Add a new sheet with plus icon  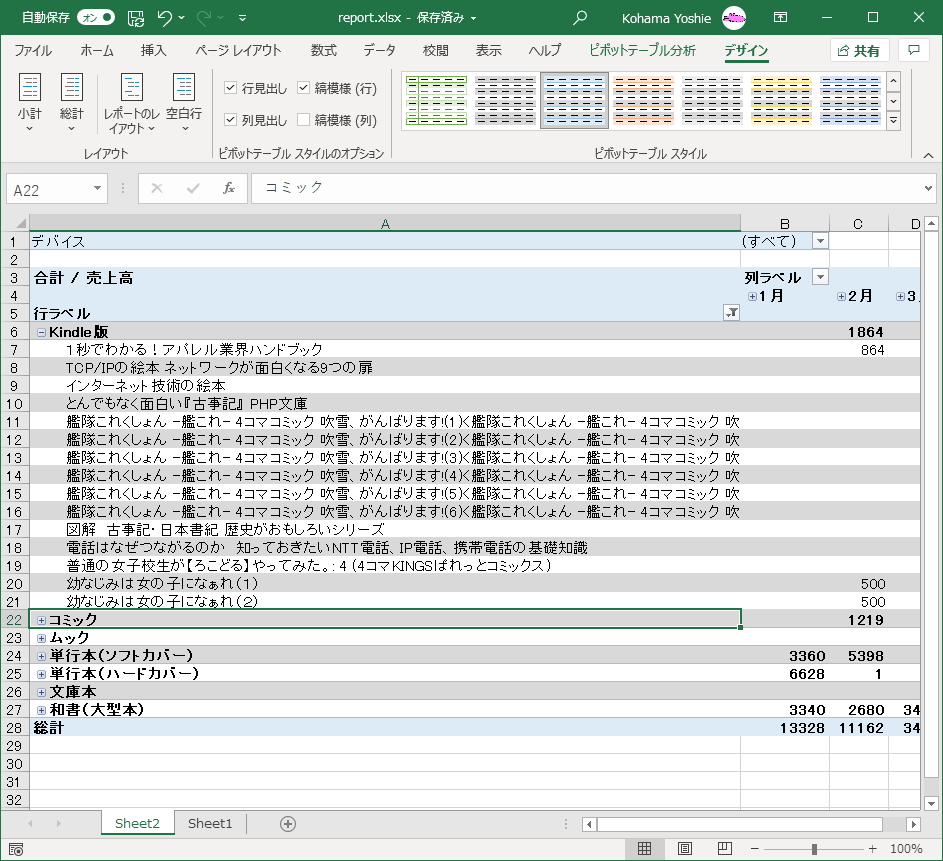tap(287, 824)
